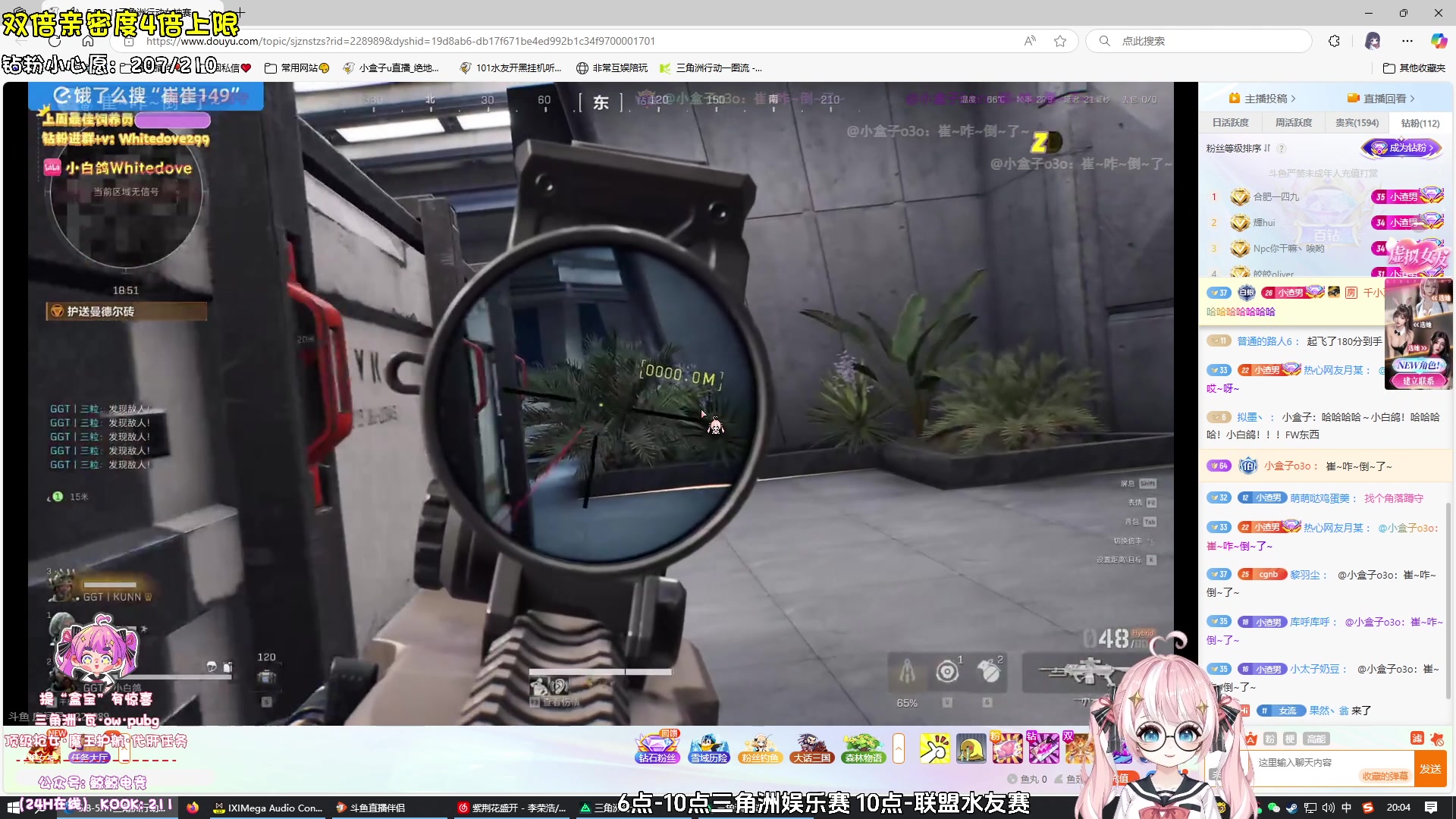Open 收藏的弹幕 saved danmaku

point(1385,776)
